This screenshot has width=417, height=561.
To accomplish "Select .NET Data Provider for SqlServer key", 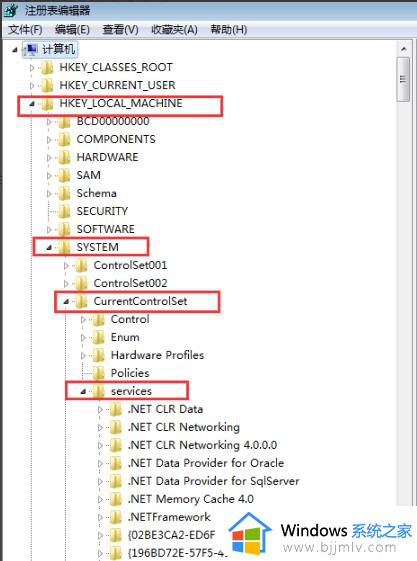I will [x=214, y=481].
